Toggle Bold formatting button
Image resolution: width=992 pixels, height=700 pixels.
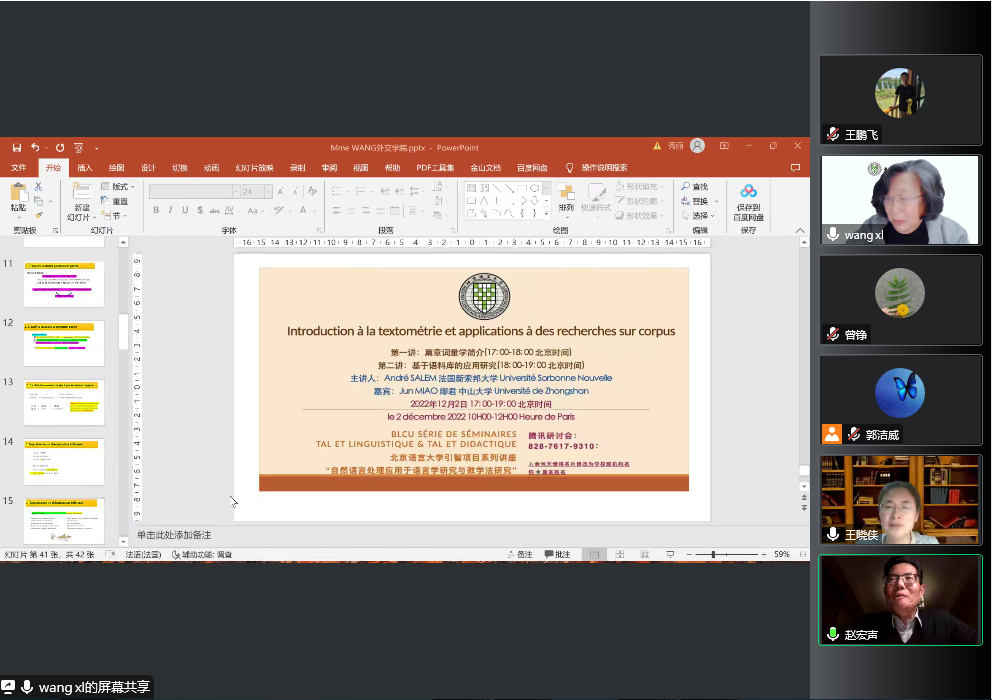tap(157, 210)
